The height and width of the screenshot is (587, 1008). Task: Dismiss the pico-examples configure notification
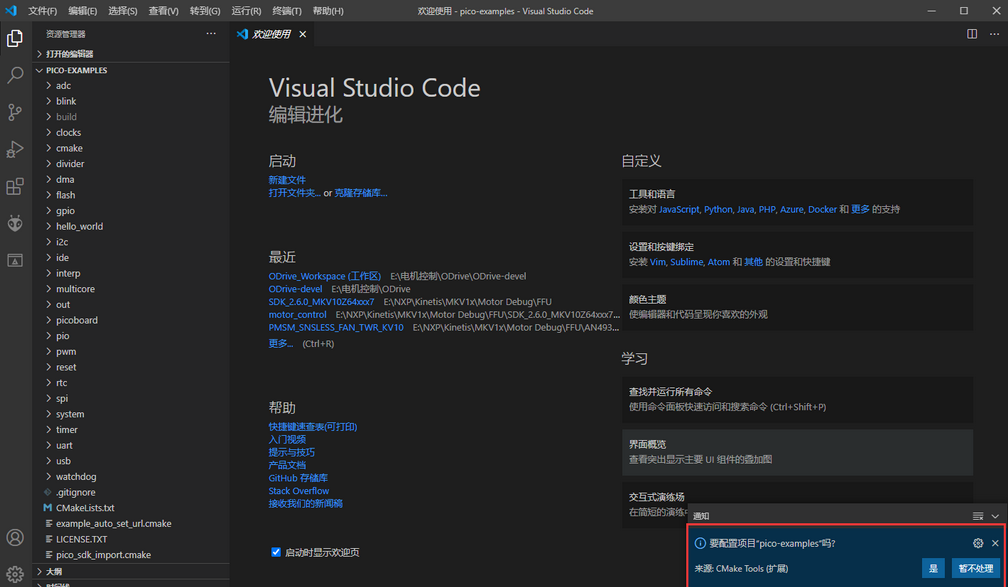pyautogui.click(x=995, y=543)
